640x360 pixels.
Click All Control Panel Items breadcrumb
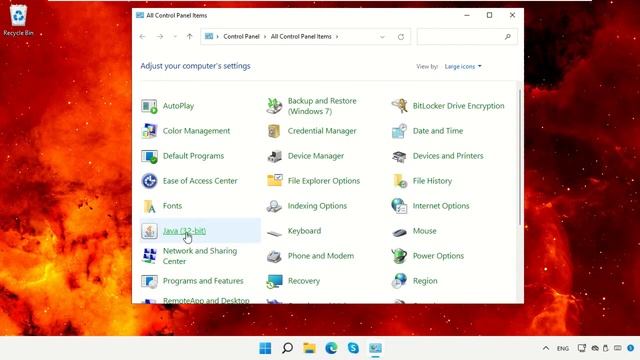coord(301,36)
